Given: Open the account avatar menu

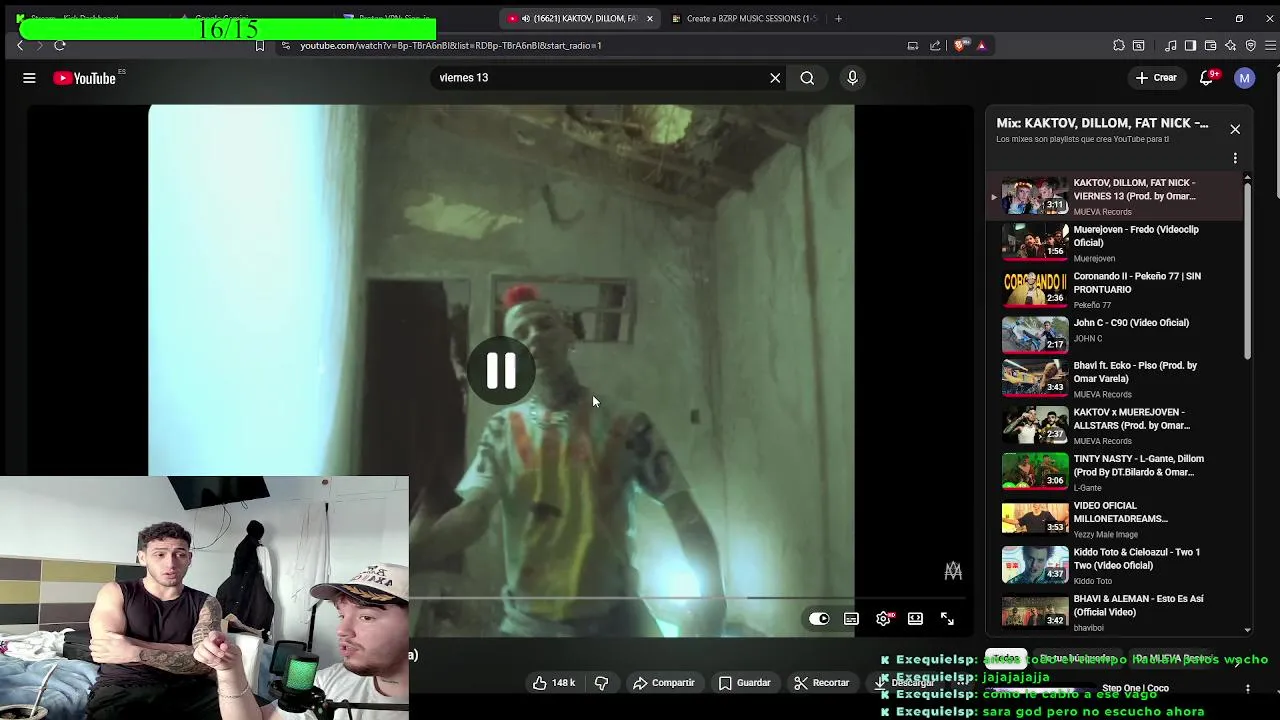Looking at the screenshot, I should (x=1244, y=78).
